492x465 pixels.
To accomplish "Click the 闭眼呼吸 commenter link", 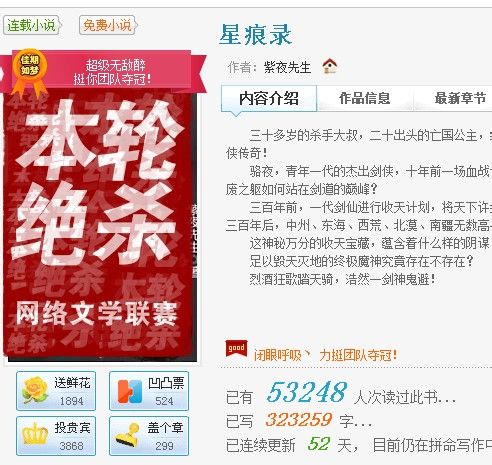I will 277,355.
